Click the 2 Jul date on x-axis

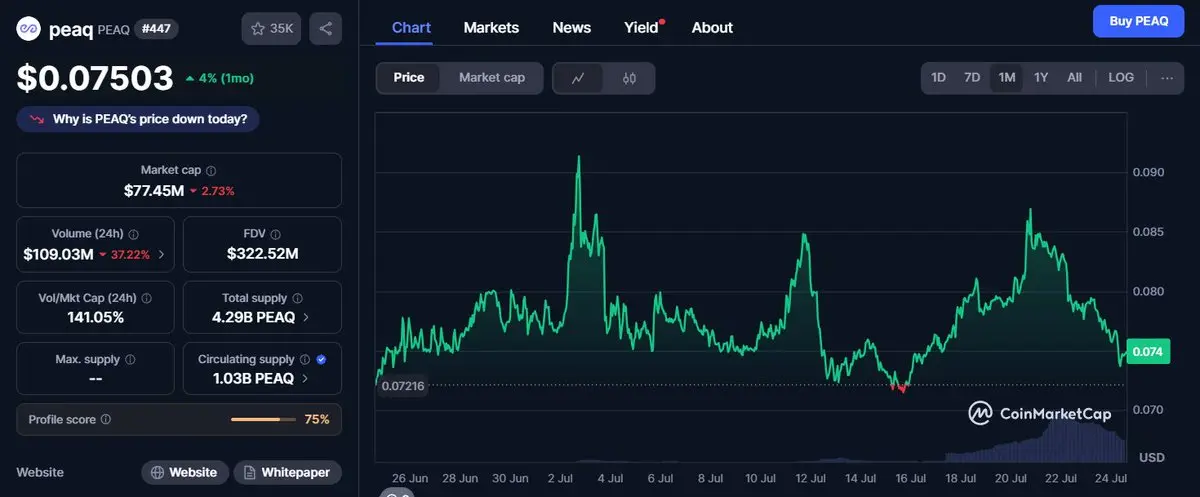[560, 478]
